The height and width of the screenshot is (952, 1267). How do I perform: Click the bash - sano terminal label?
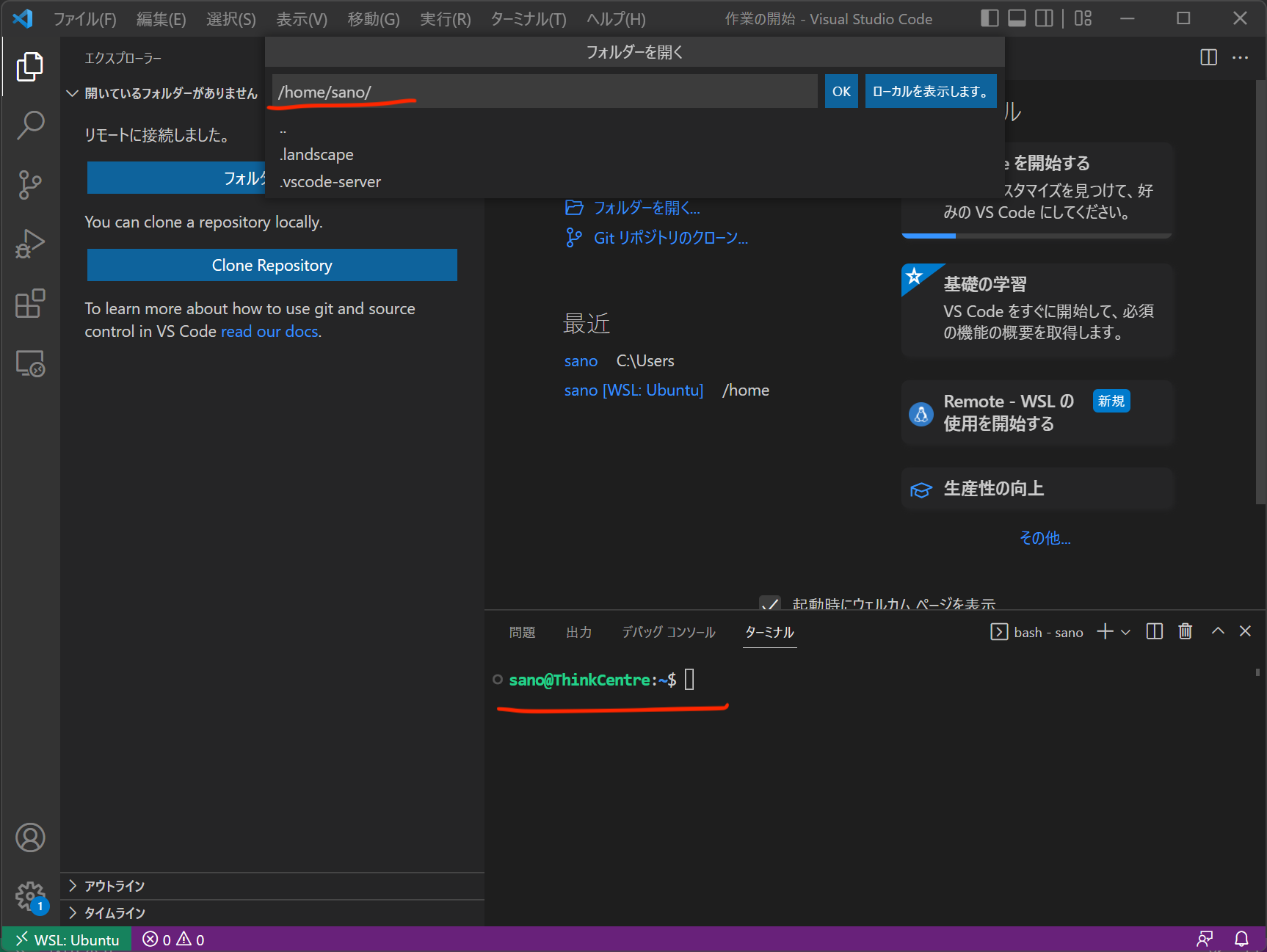(x=1037, y=632)
